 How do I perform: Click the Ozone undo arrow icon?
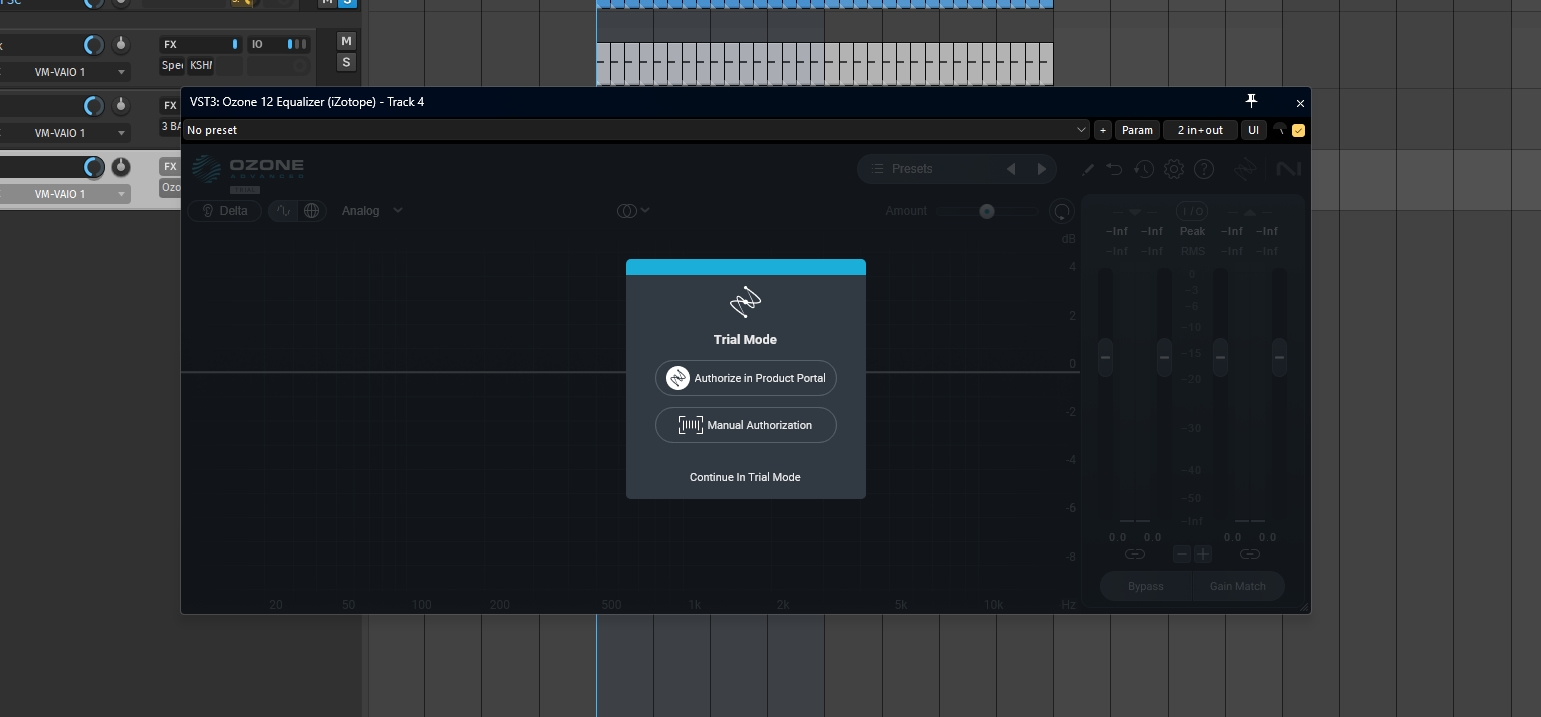(x=1114, y=170)
